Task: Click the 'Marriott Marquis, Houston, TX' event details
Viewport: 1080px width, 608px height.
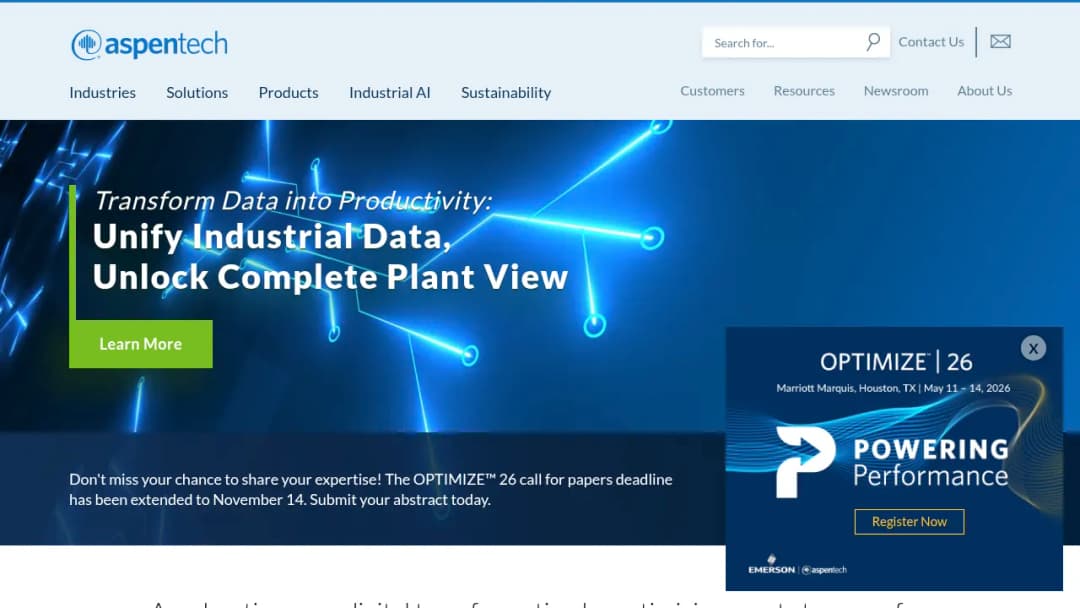Action: click(x=893, y=388)
